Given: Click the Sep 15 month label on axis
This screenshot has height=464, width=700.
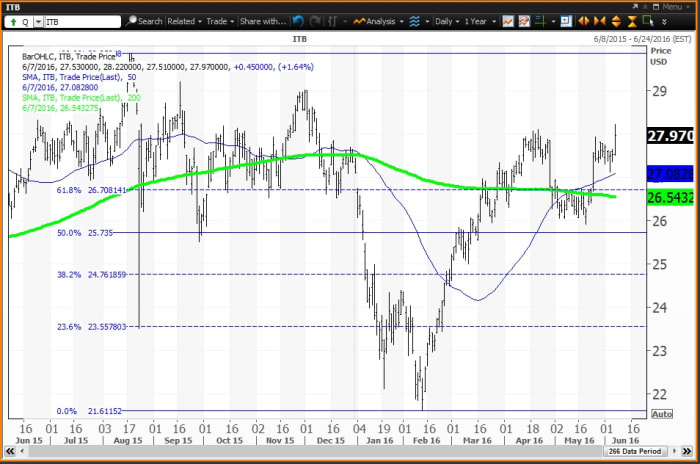Looking at the screenshot, I should tap(178, 440).
